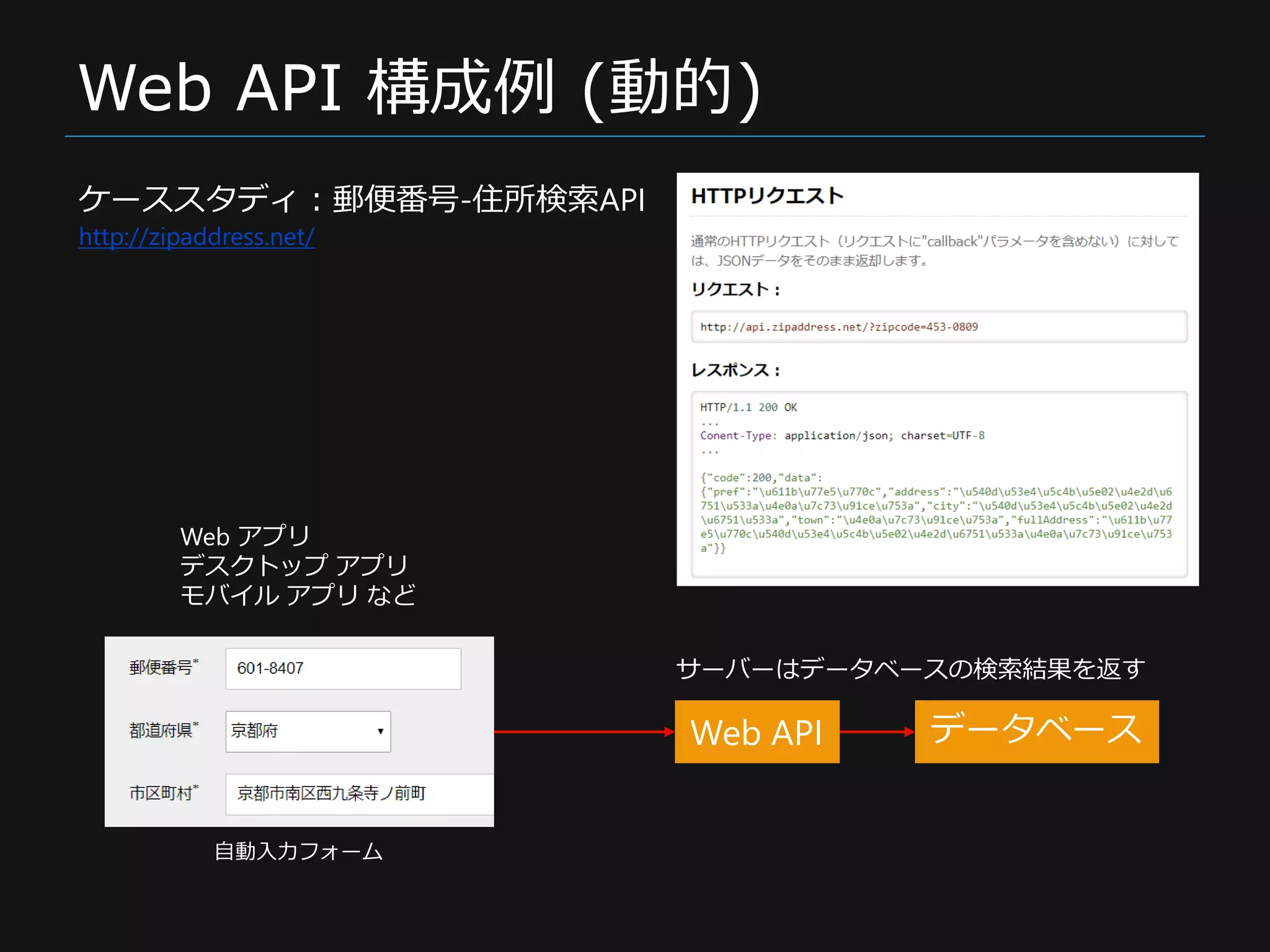Click the JSON response code block
Image resolution: width=1270 pixels, height=952 pixels.
[x=939, y=484]
